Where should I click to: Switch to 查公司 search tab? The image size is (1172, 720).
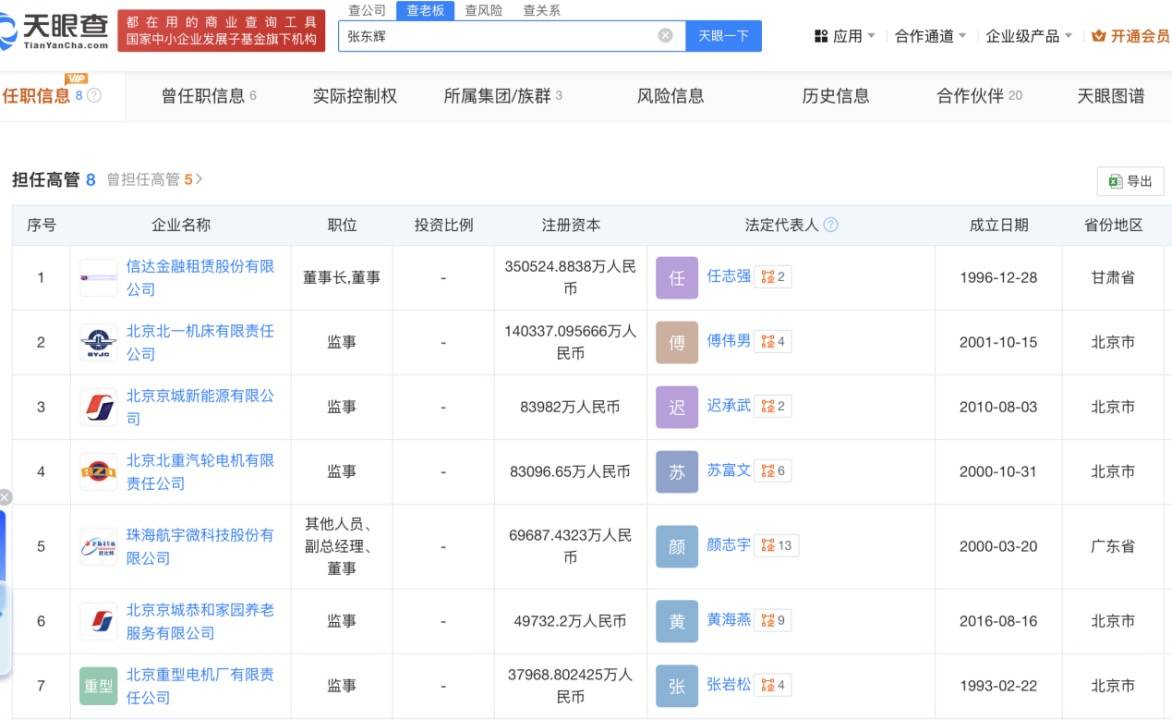(x=367, y=10)
